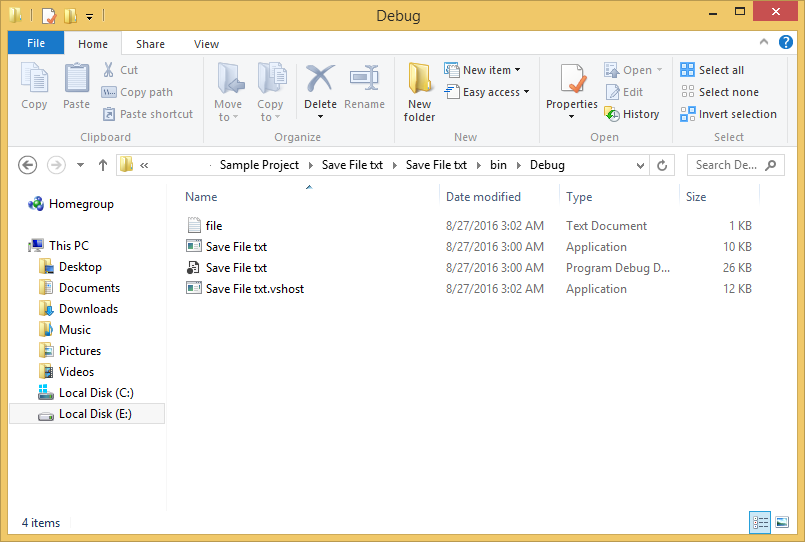Click Invert selection
The width and height of the screenshot is (805, 542).
coord(729,114)
